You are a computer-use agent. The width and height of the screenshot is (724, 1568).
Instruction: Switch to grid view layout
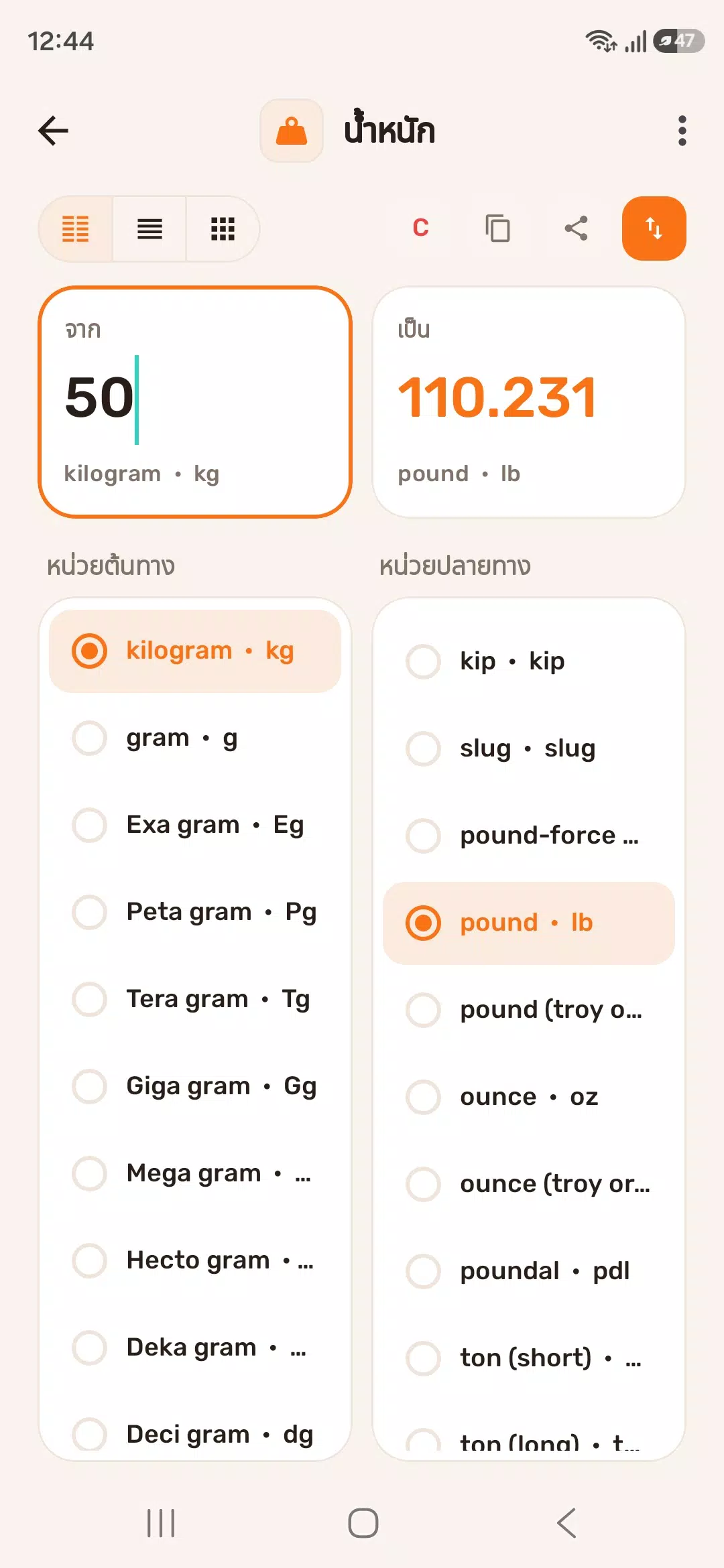[x=223, y=228]
